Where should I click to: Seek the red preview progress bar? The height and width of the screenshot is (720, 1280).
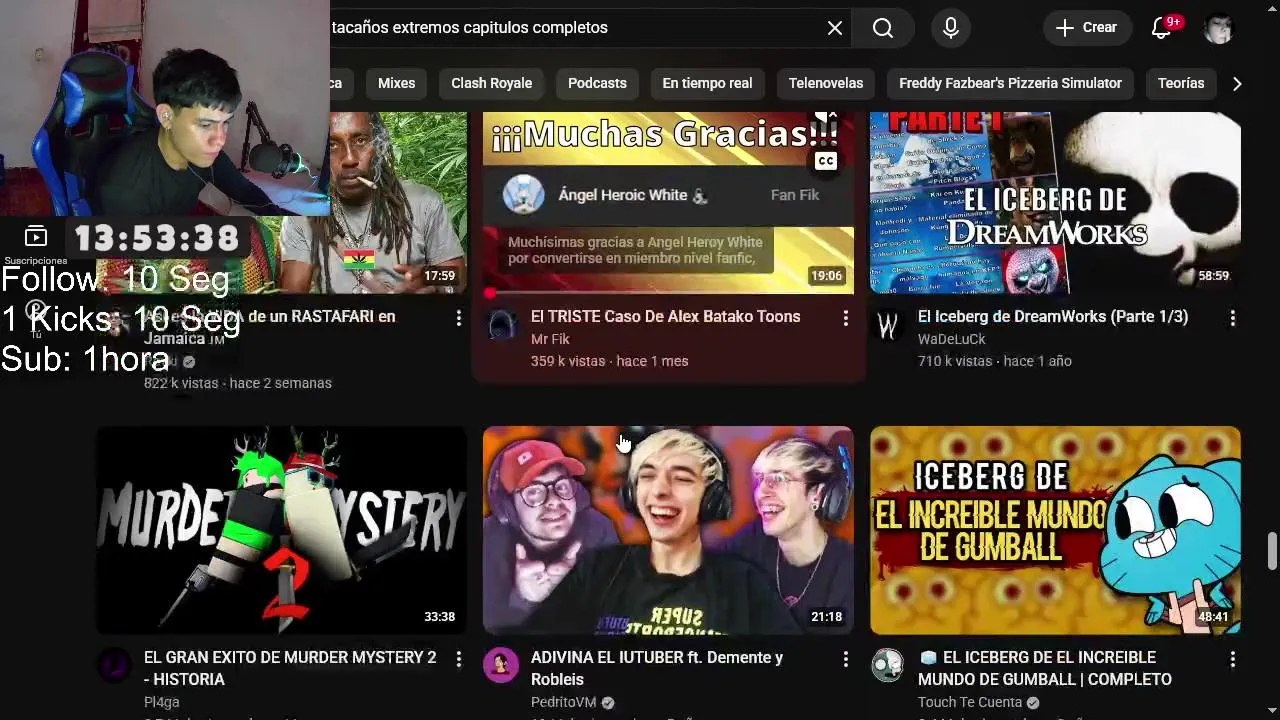pos(668,292)
